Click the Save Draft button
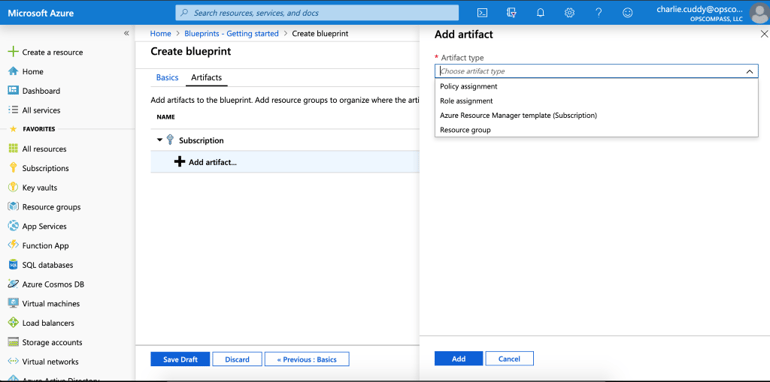770x382 pixels. (x=180, y=359)
